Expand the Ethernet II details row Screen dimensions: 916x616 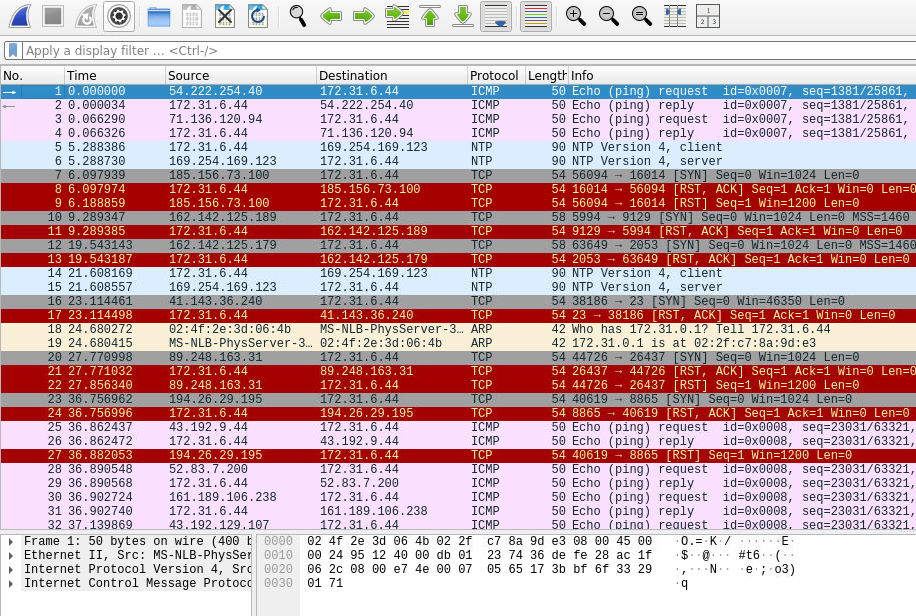[x=11, y=555]
